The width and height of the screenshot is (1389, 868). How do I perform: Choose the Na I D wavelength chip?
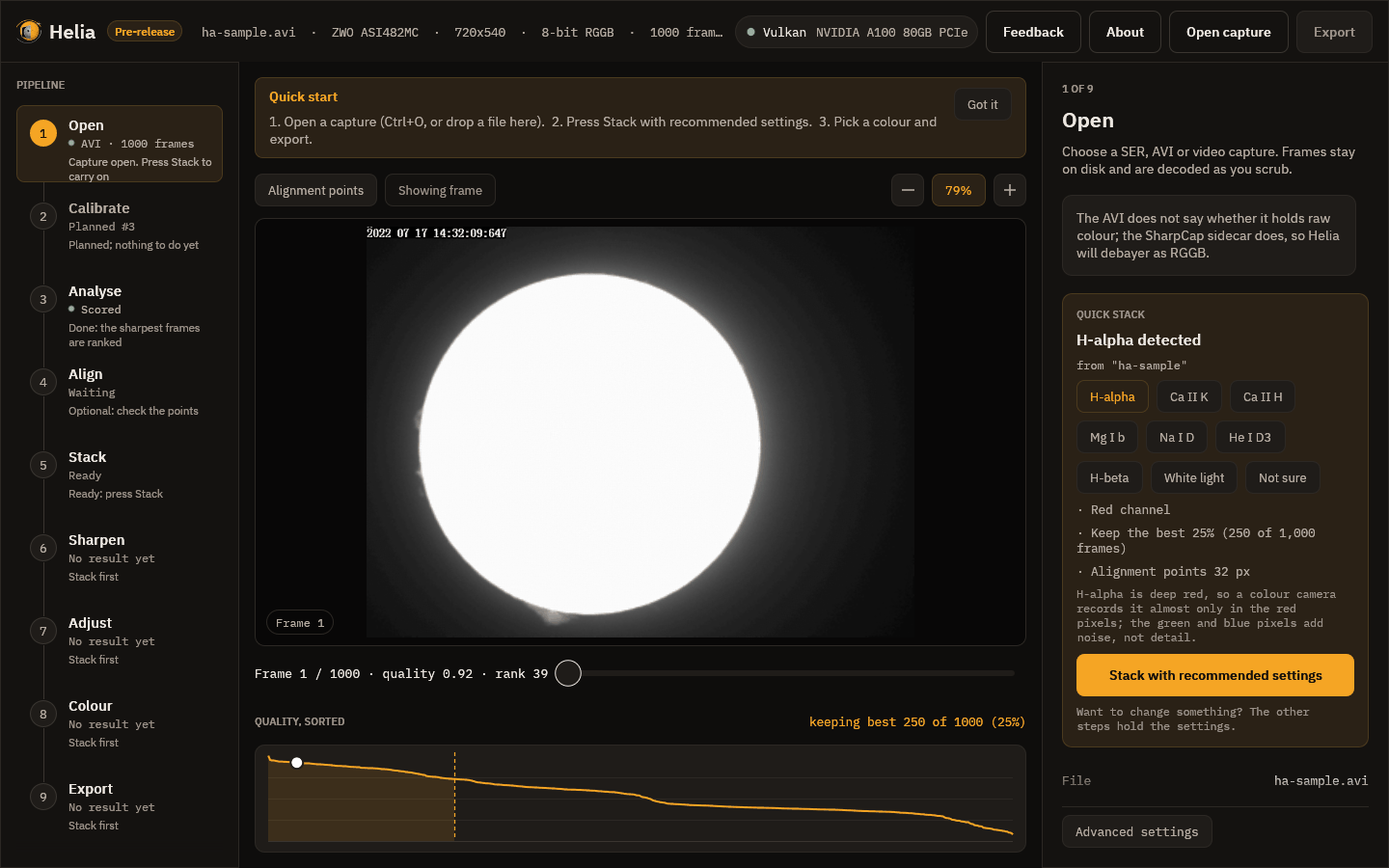tap(1177, 437)
